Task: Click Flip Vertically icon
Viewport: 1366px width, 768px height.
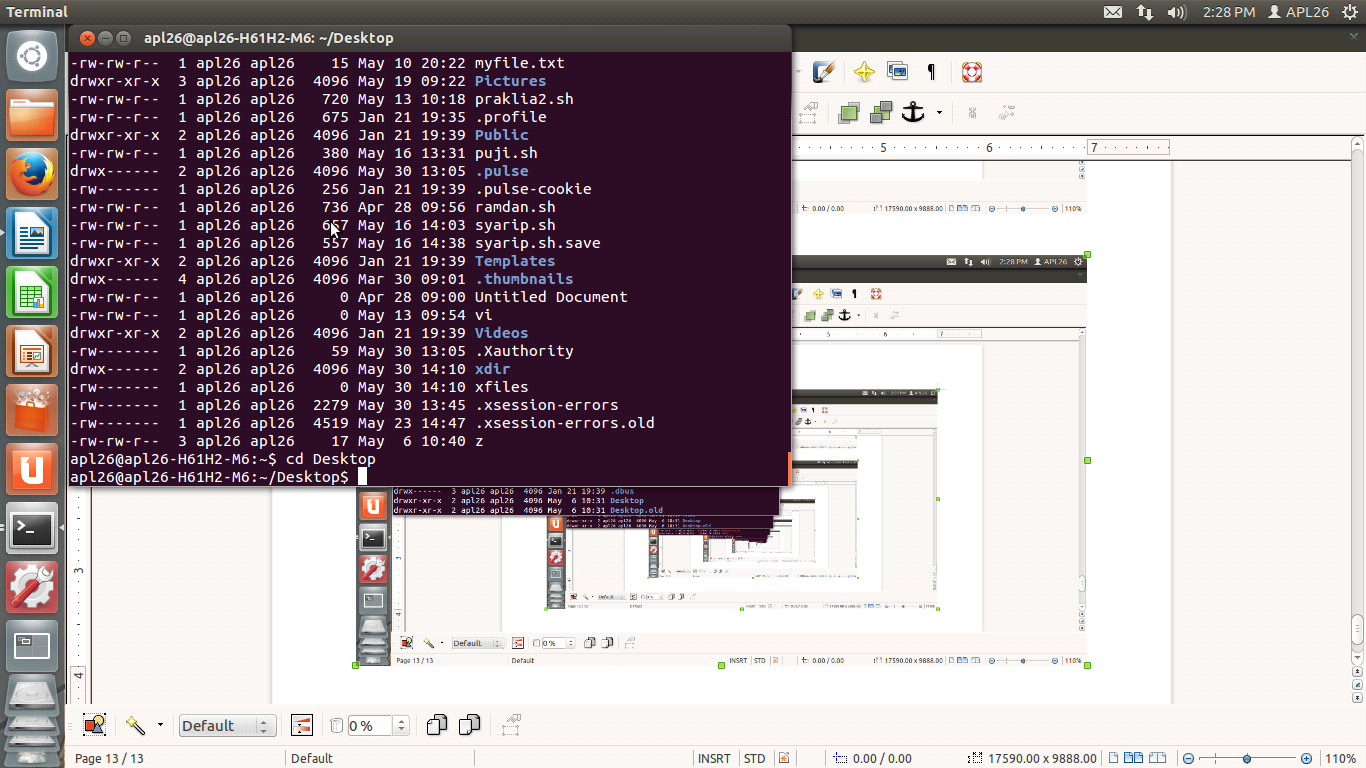Action: click(x=469, y=725)
